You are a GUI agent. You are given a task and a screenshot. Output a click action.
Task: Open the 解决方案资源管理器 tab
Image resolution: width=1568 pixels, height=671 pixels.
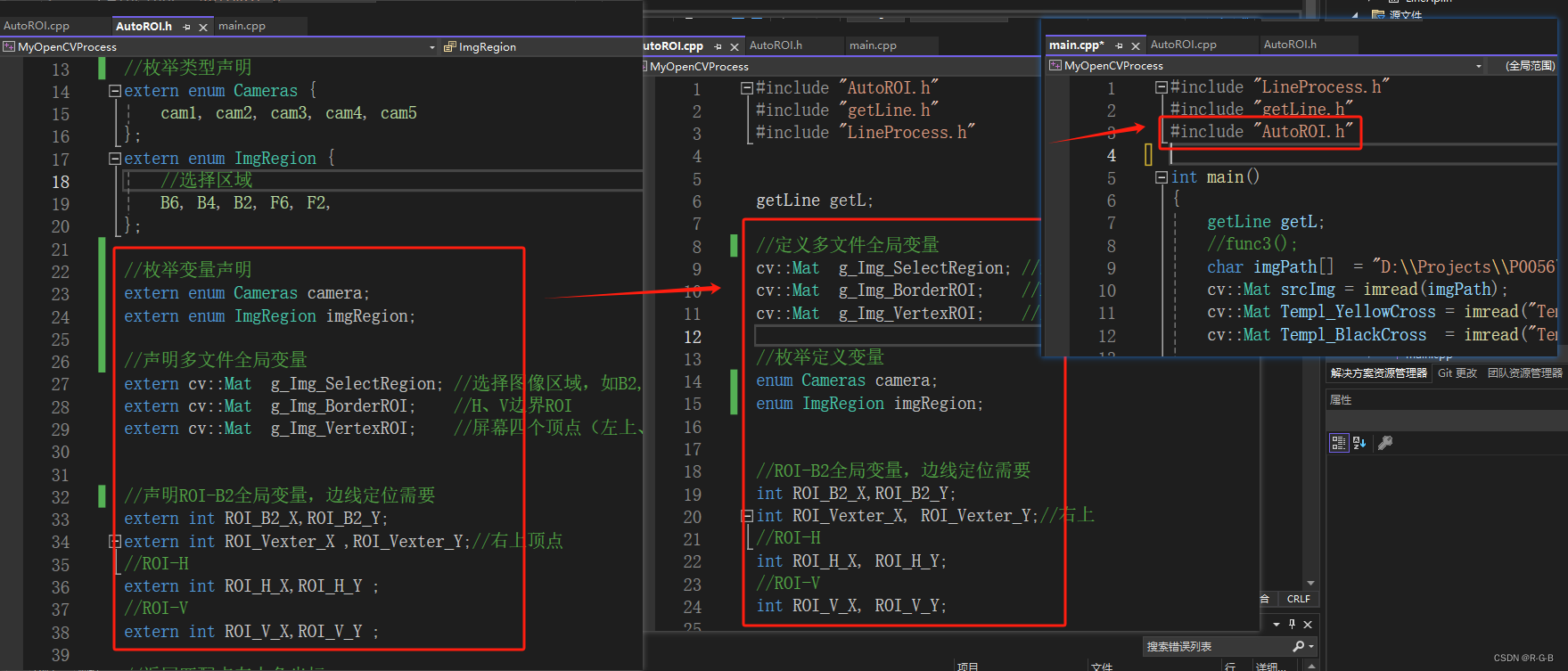[1379, 373]
